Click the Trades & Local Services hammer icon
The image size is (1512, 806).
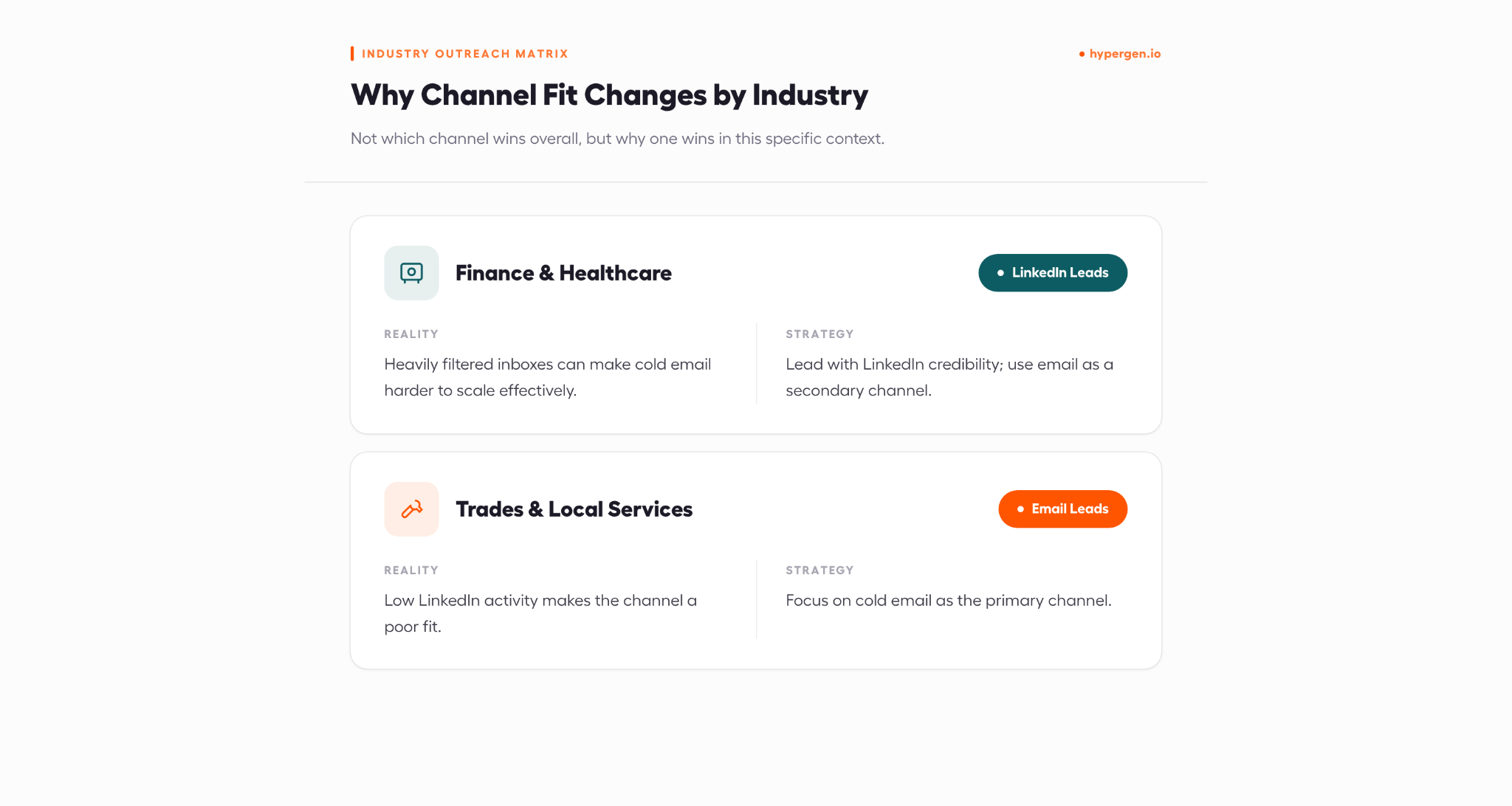pyautogui.click(x=411, y=509)
